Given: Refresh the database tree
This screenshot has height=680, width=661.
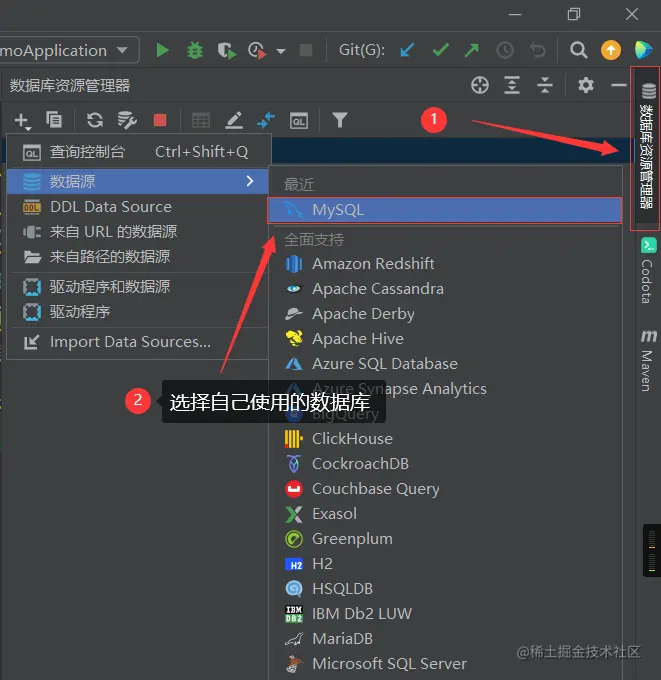Looking at the screenshot, I should (x=95, y=120).
